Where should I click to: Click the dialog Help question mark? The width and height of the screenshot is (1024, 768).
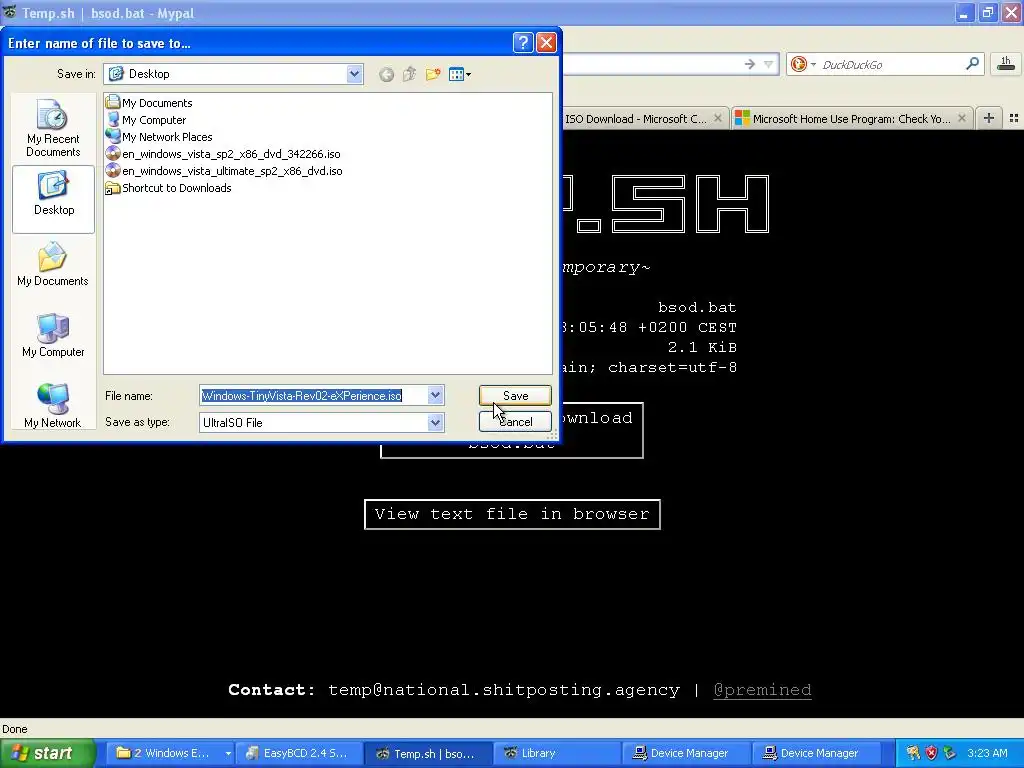(x=523, y=43)
